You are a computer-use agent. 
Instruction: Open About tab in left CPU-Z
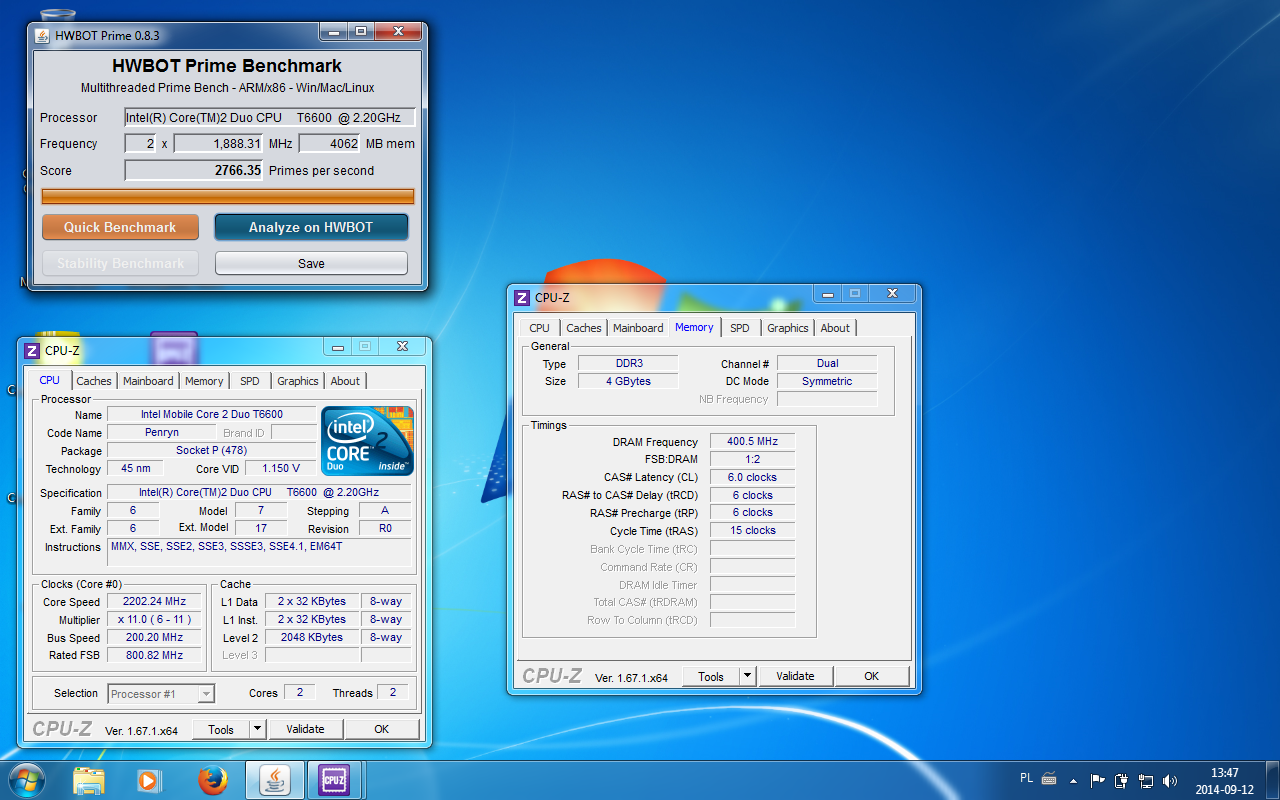point(345,381)
